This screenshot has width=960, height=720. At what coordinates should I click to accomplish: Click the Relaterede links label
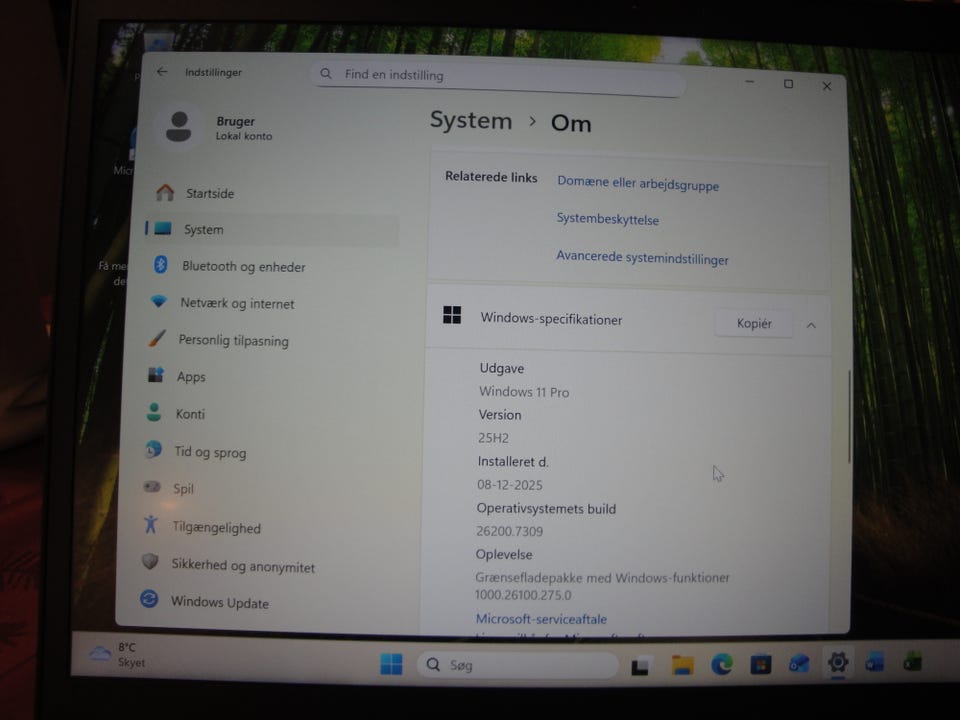[491, 177]
